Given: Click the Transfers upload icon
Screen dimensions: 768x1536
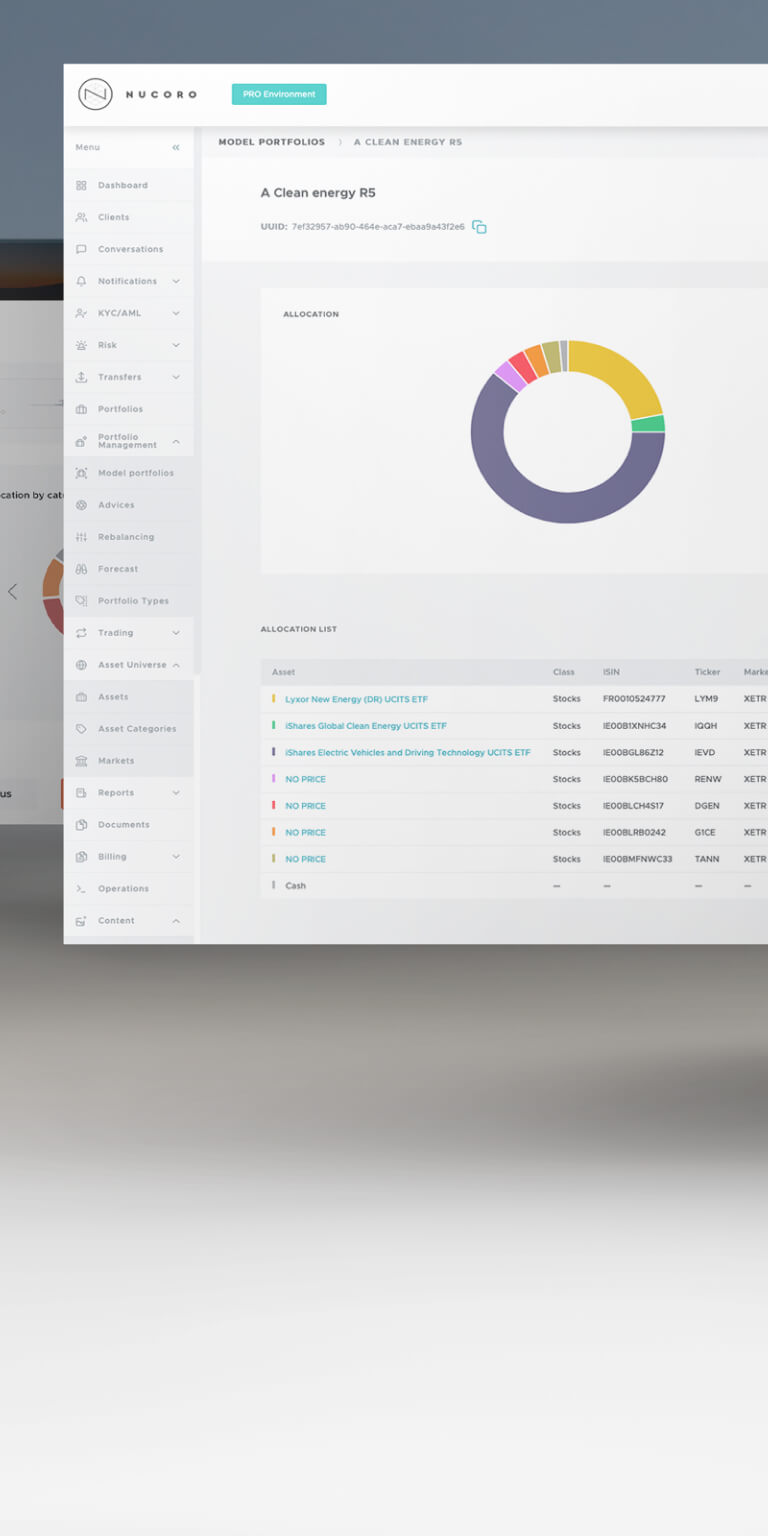Looking at the screenshot, I should (81, 378).
